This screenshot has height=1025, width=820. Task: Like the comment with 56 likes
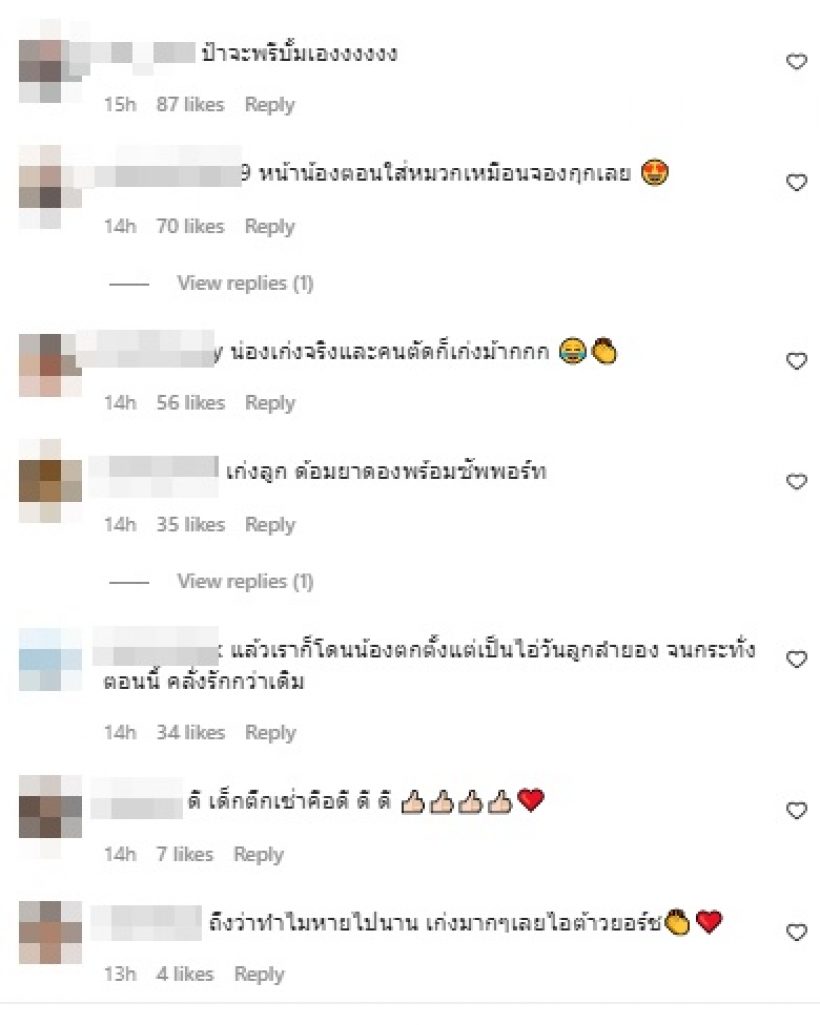click(x=796, y=361)
